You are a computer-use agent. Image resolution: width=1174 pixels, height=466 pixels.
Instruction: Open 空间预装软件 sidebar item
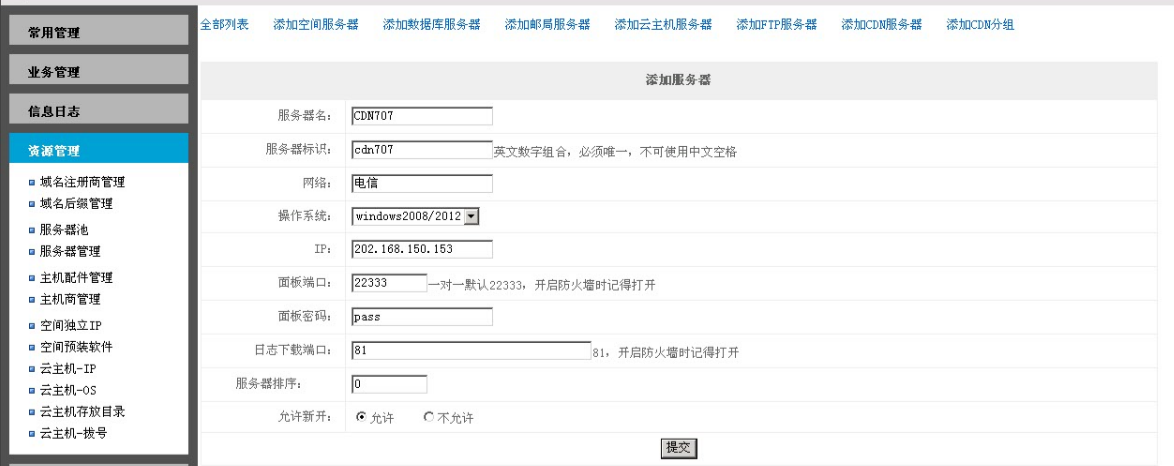(76, 347)
